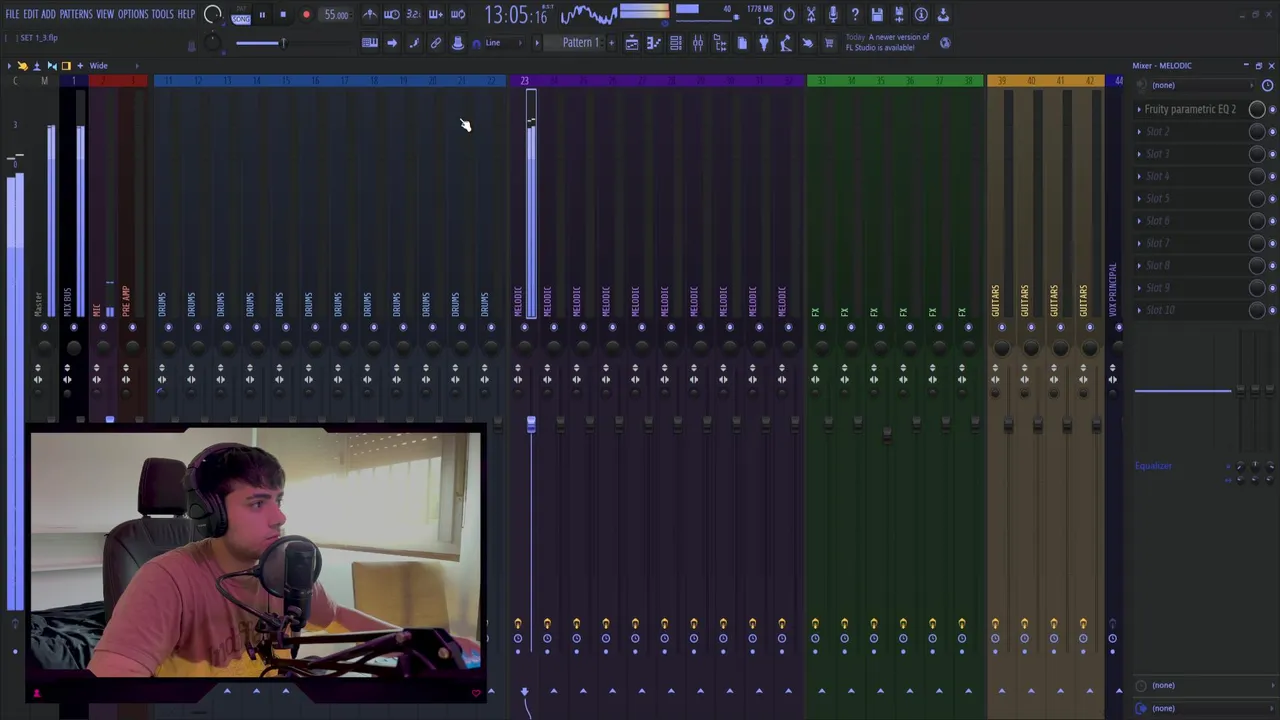Screen dimensions: 1280x720
Task: Toggle typing keyboard to piano icon
Action: [370, 43]
